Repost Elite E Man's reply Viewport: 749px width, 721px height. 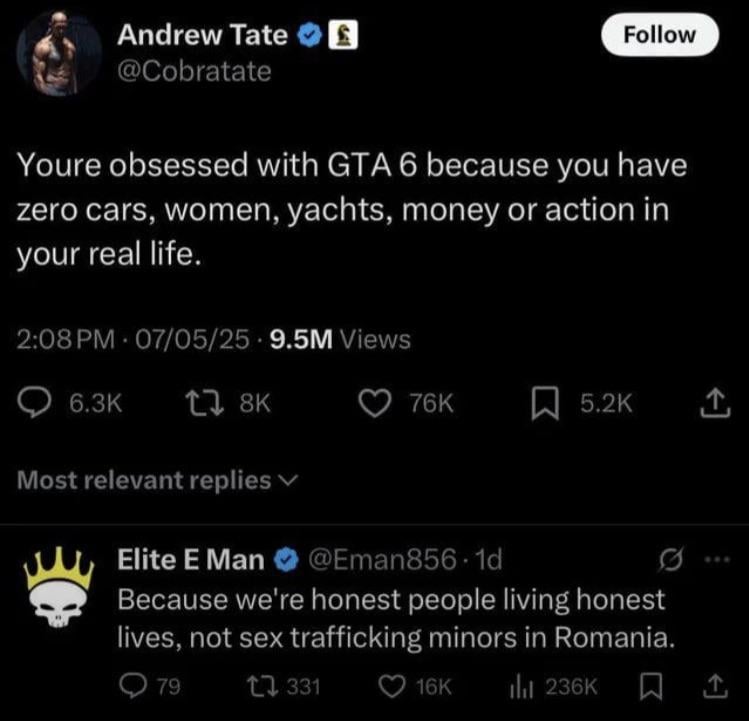pos(262,687)
